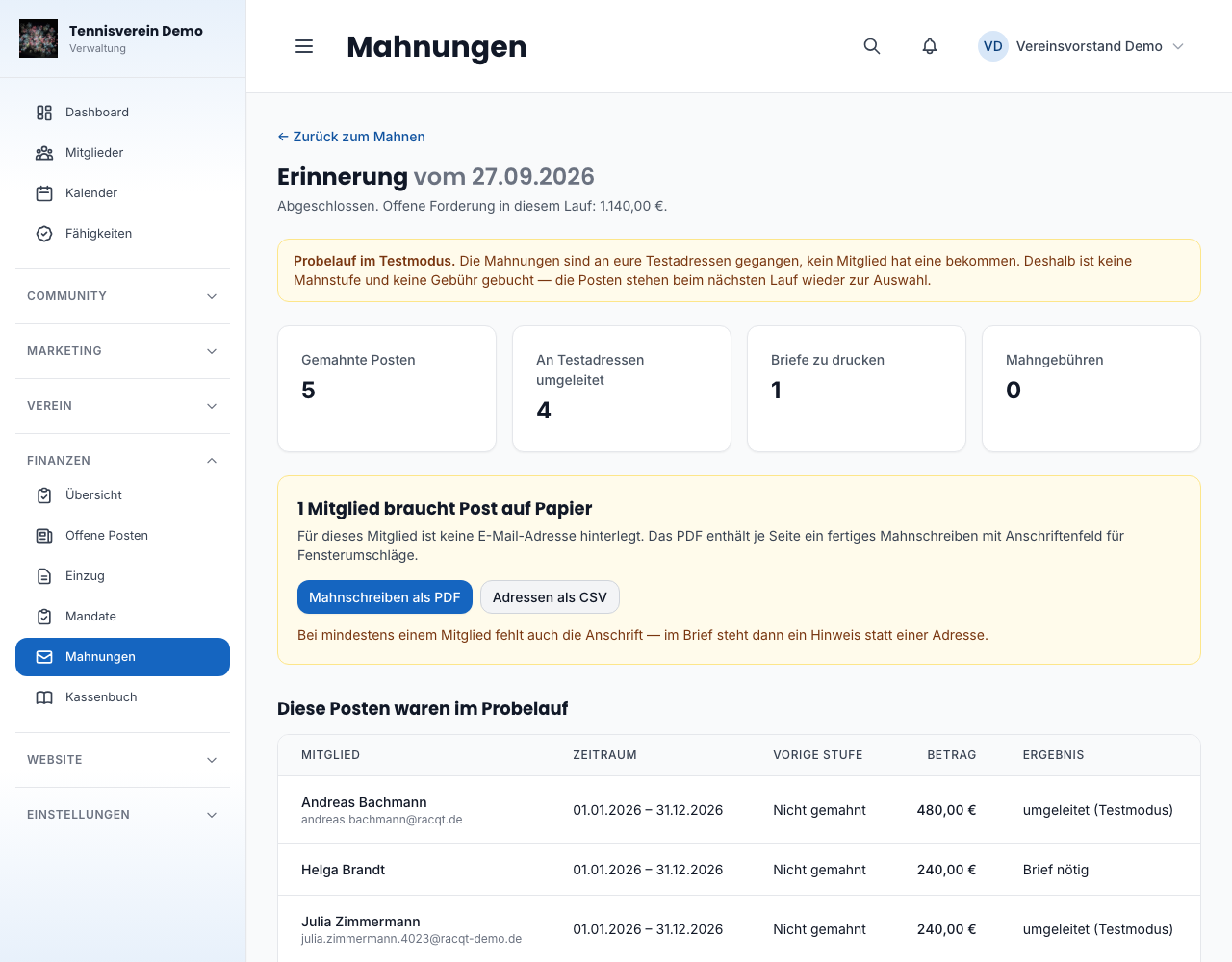Click the Probelauf im Testmodus notice
The width and height of the screenshot is (1232, 962).
pos(739,270)
